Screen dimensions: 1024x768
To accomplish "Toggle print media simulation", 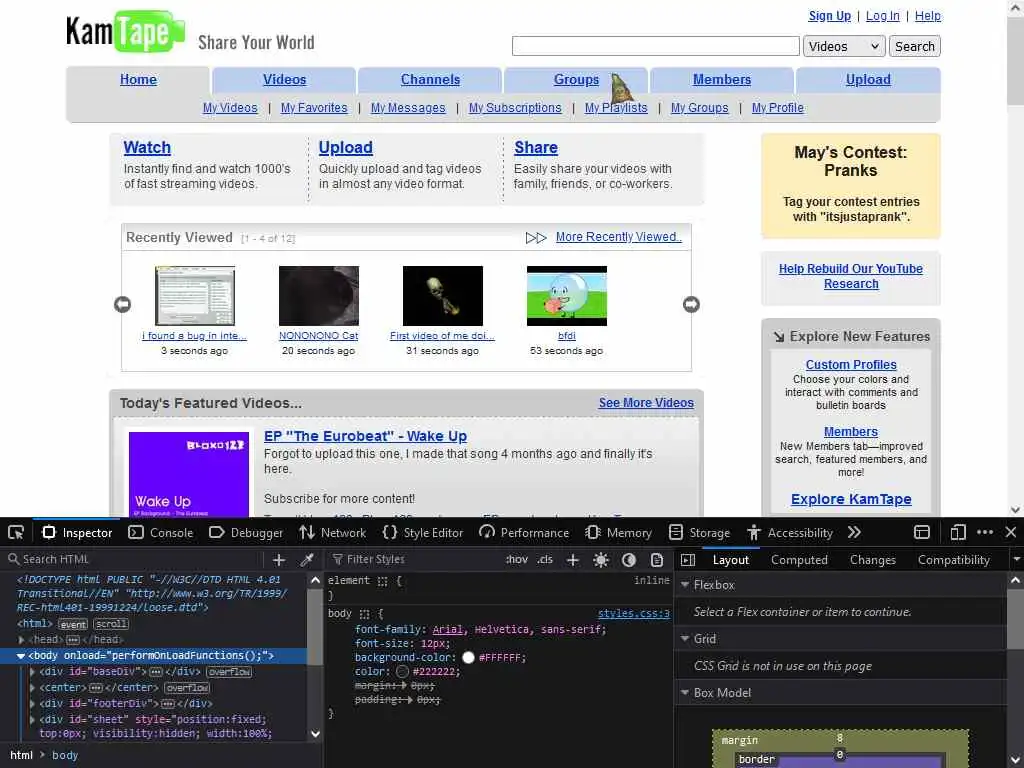I will [657, 560].
